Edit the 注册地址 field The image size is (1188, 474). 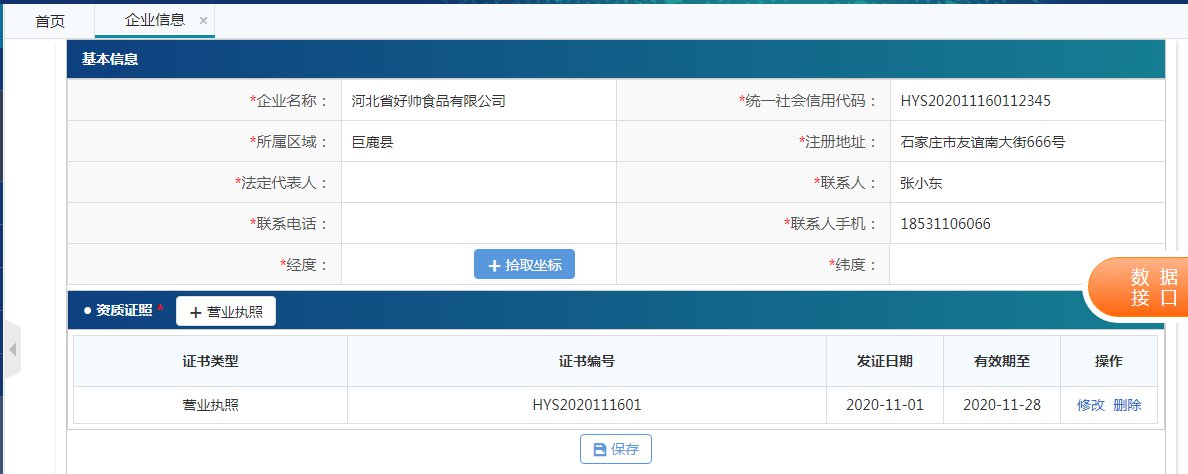point(1027,142)
